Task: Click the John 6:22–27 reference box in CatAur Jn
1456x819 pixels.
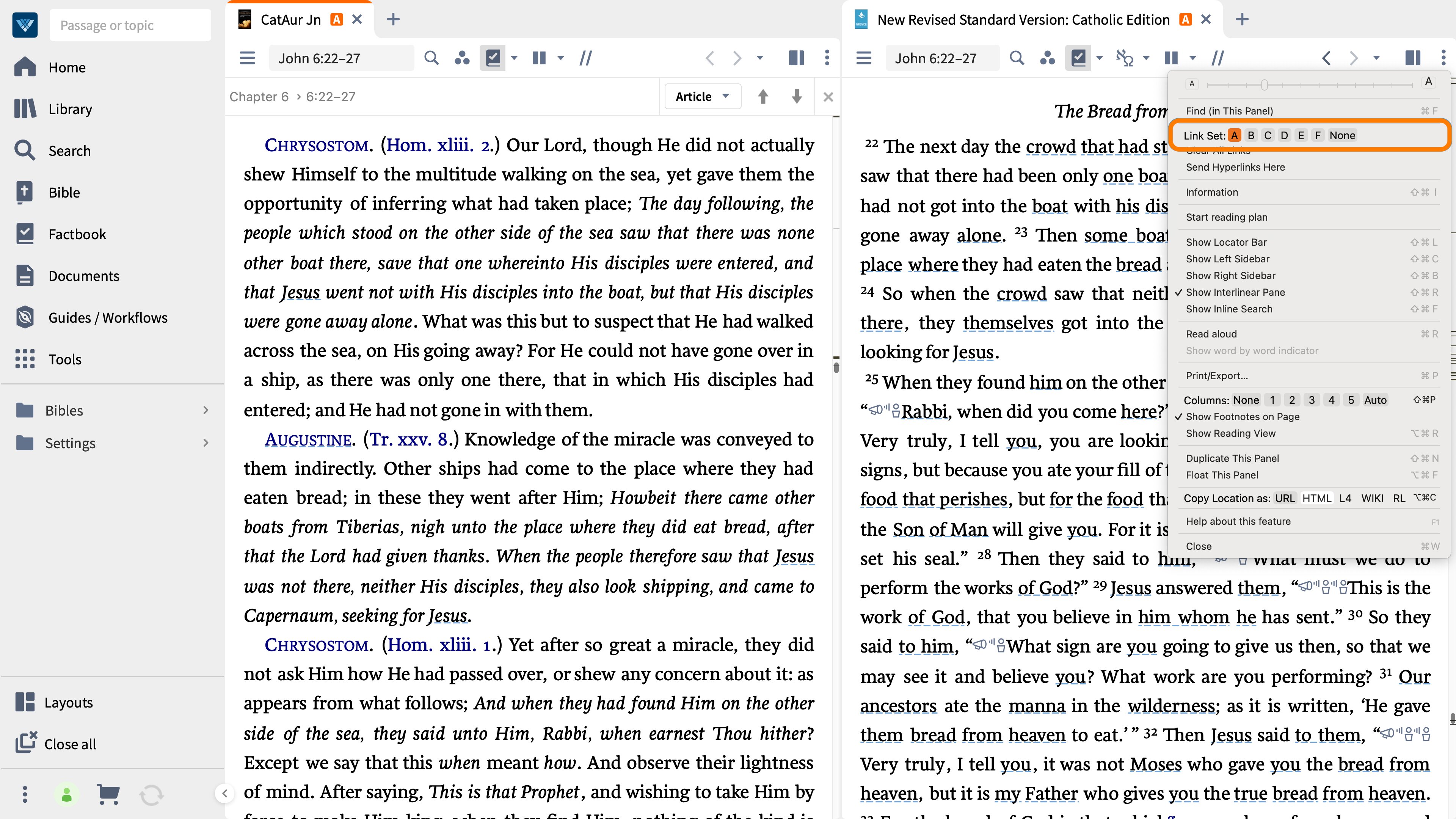Action: (x=341, y=58)
